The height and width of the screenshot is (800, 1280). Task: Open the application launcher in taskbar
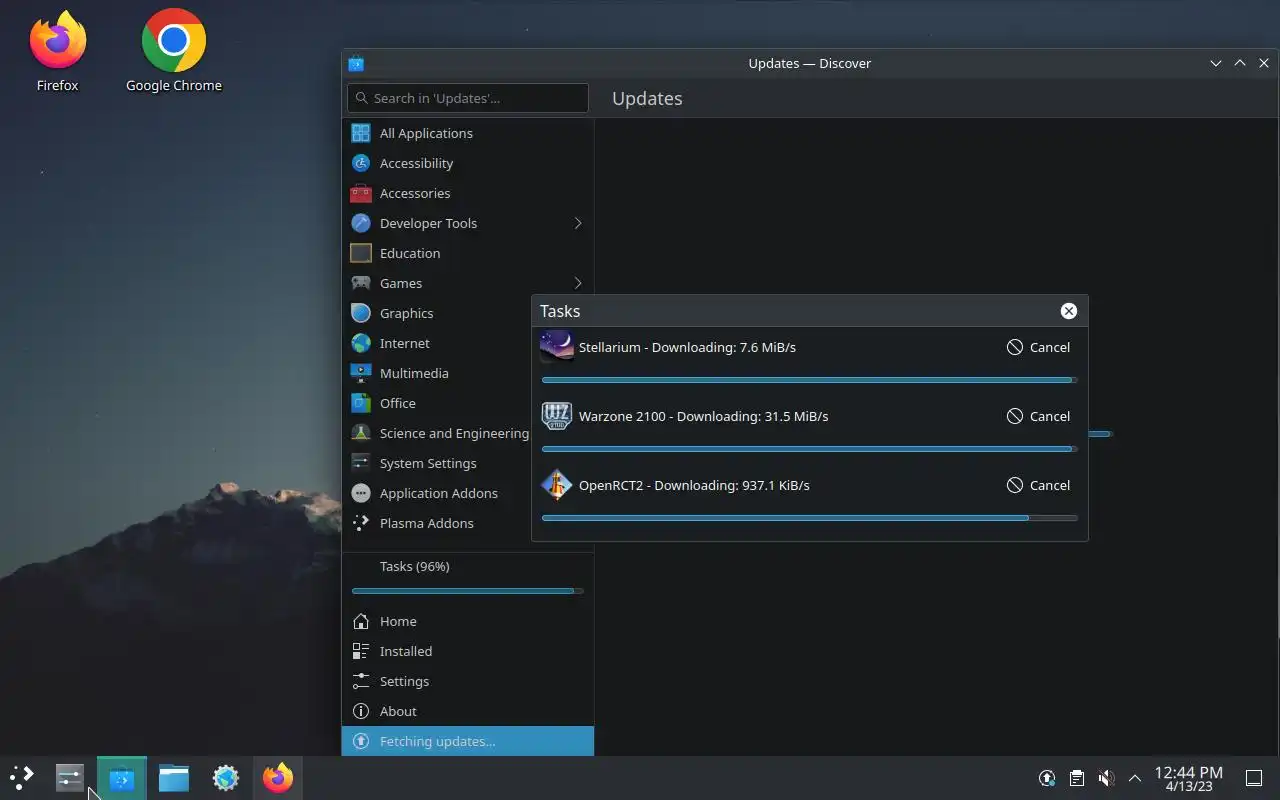21,777
